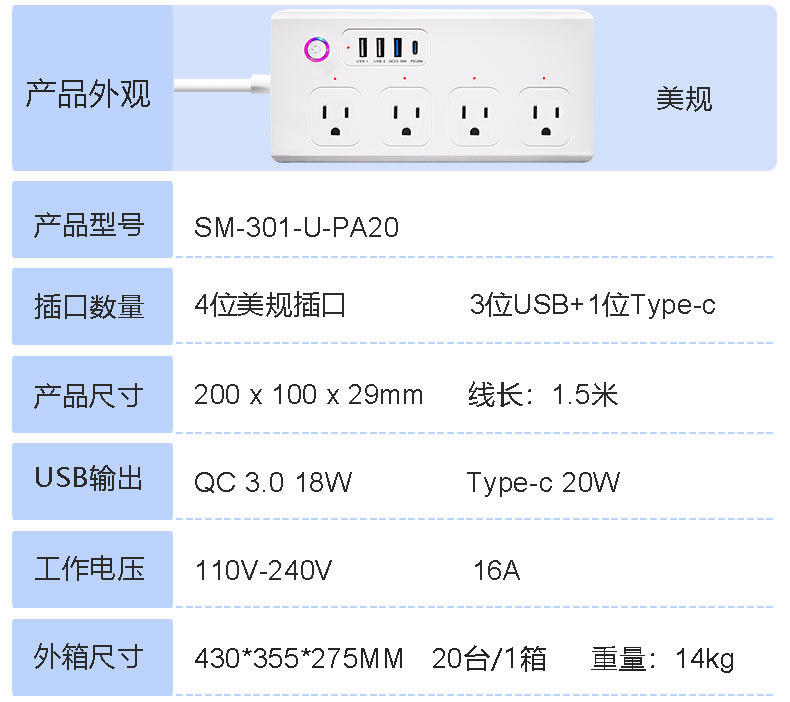The width and height of the screenshot is (790, 702).
Task: Click the blue QC3.0 USB port
Action: (x=396, y=46)
